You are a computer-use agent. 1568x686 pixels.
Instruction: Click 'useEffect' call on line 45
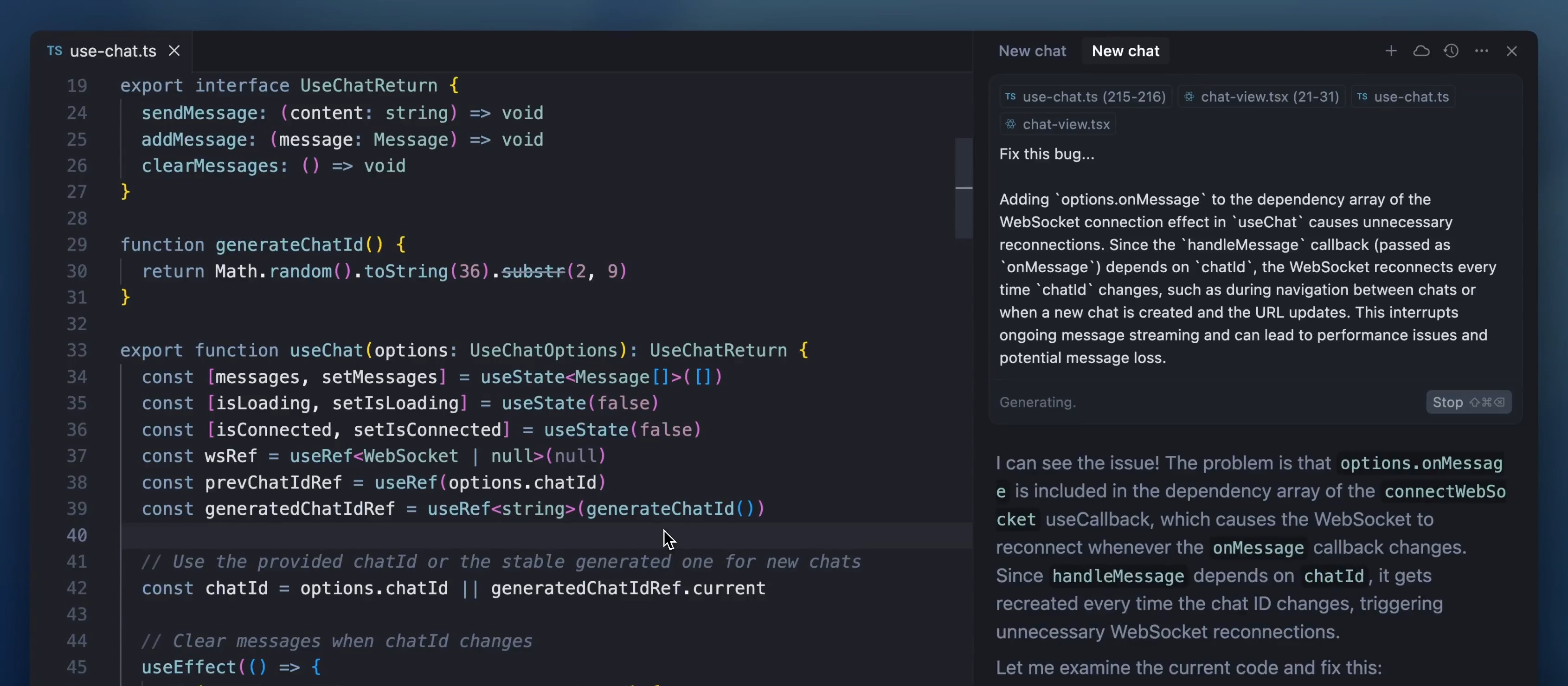tap(189, 667)
